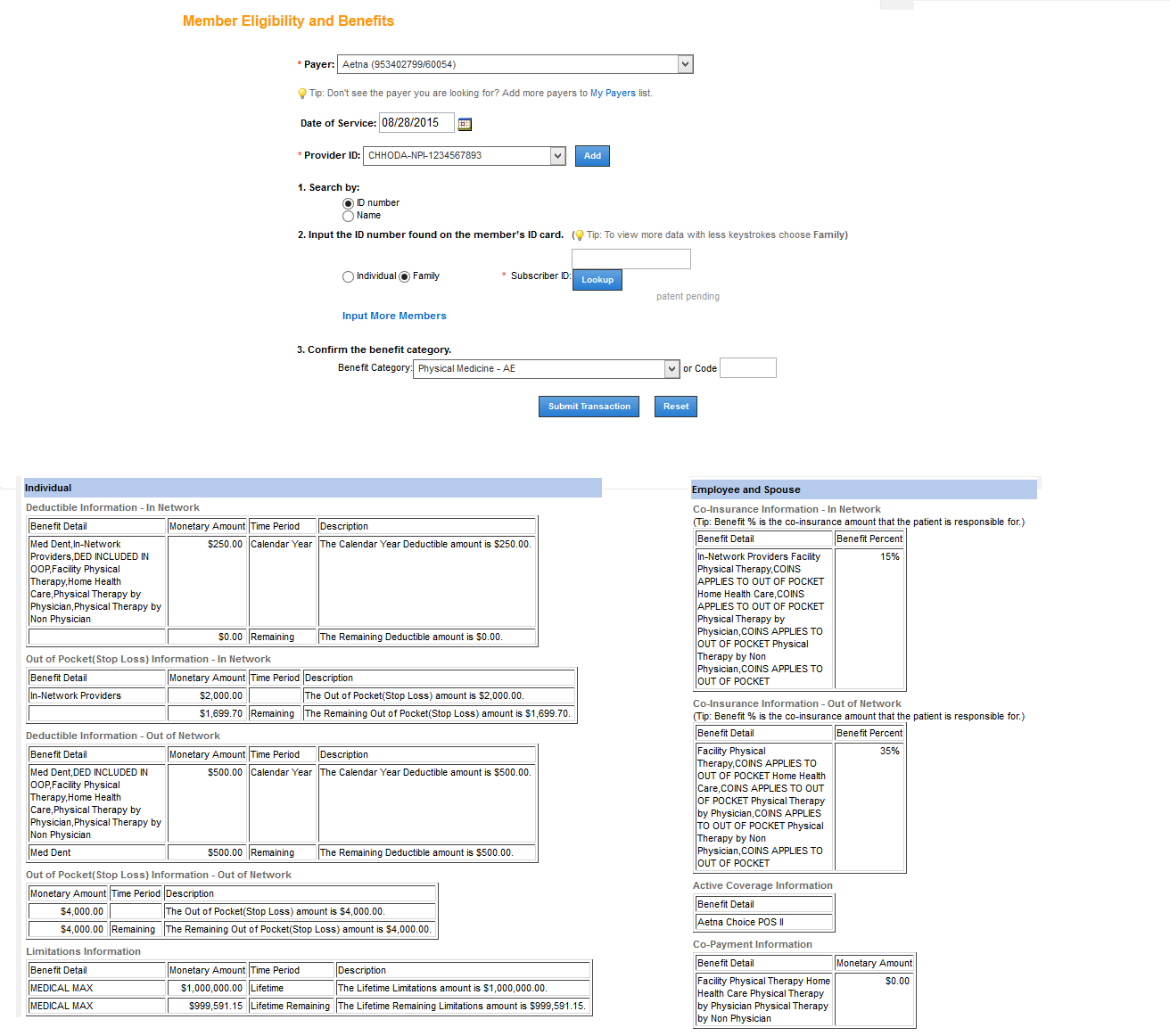This screenshot has width=1170, height=1036.
Task: Select the Employee and Spouse section header
Action: [x=864, y=489]
